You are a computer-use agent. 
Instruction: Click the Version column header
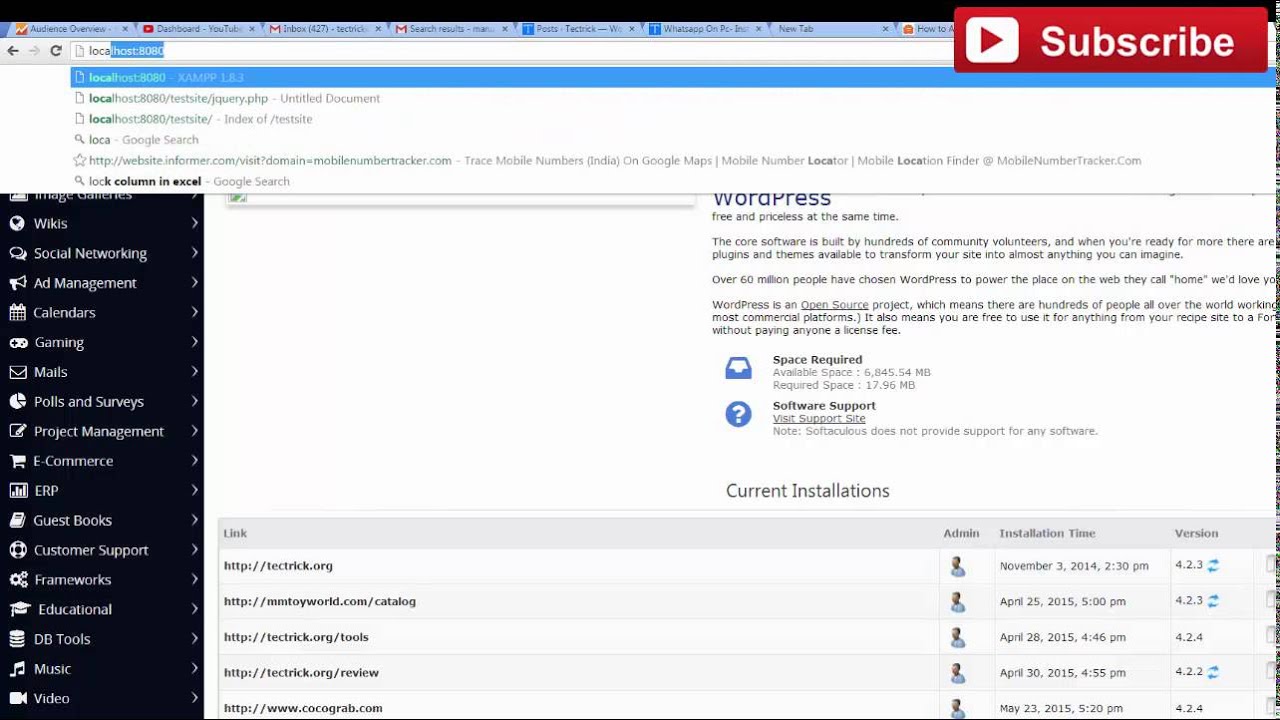point(1196,534)
